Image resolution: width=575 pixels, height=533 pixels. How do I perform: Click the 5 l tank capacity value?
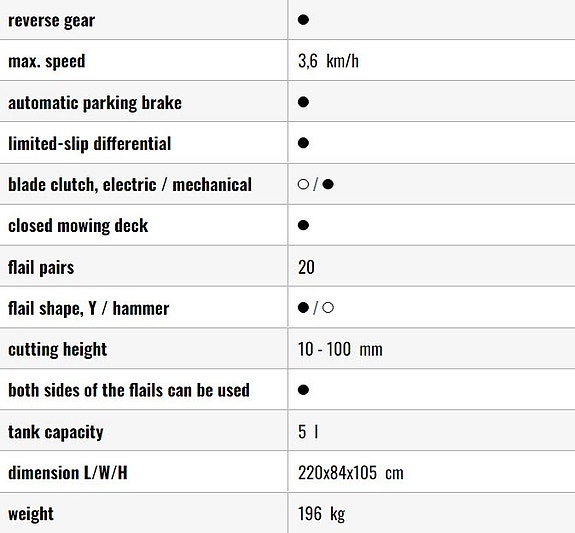308,431
